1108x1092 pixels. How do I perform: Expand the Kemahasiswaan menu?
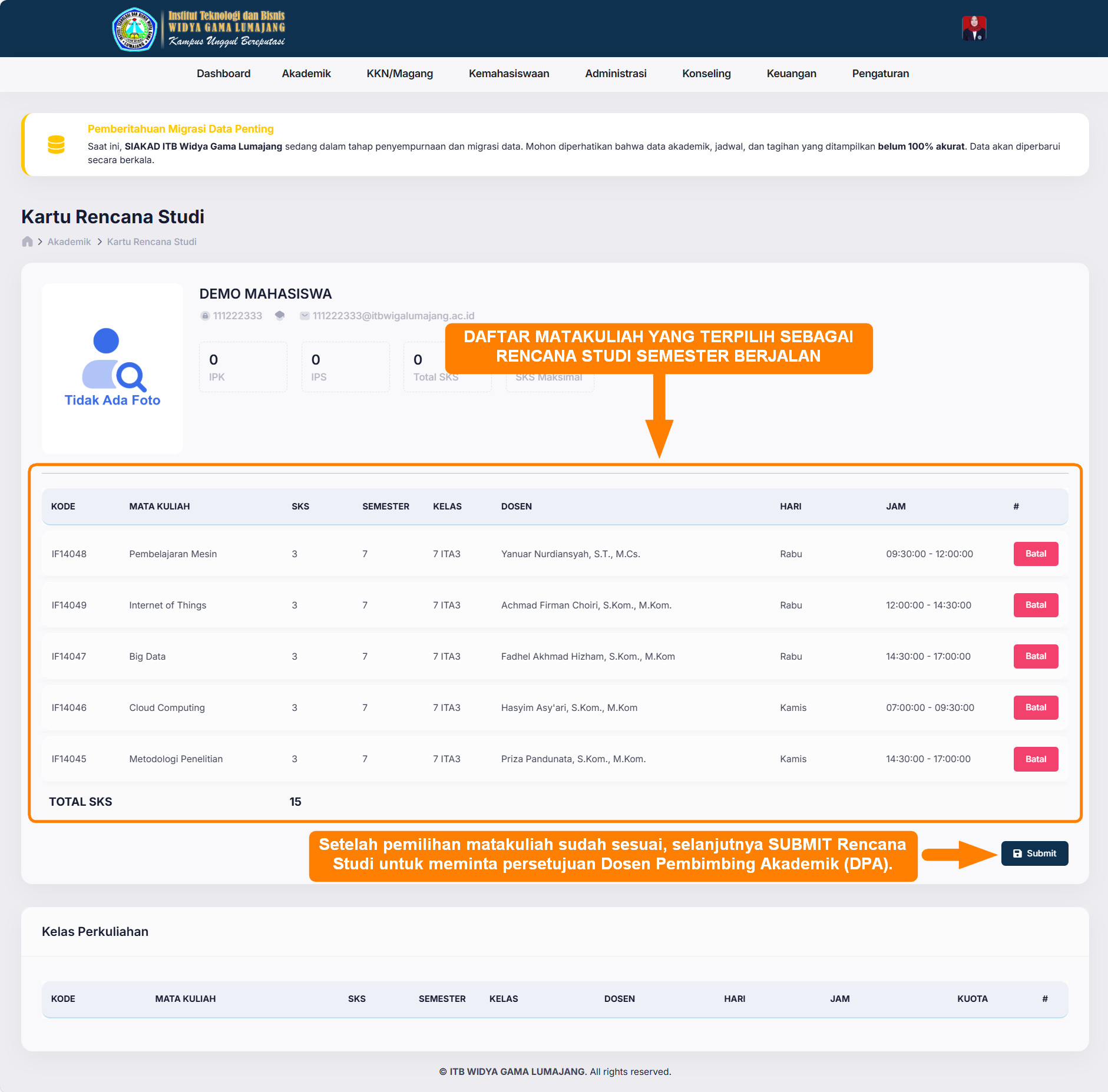tap(509, 74)
